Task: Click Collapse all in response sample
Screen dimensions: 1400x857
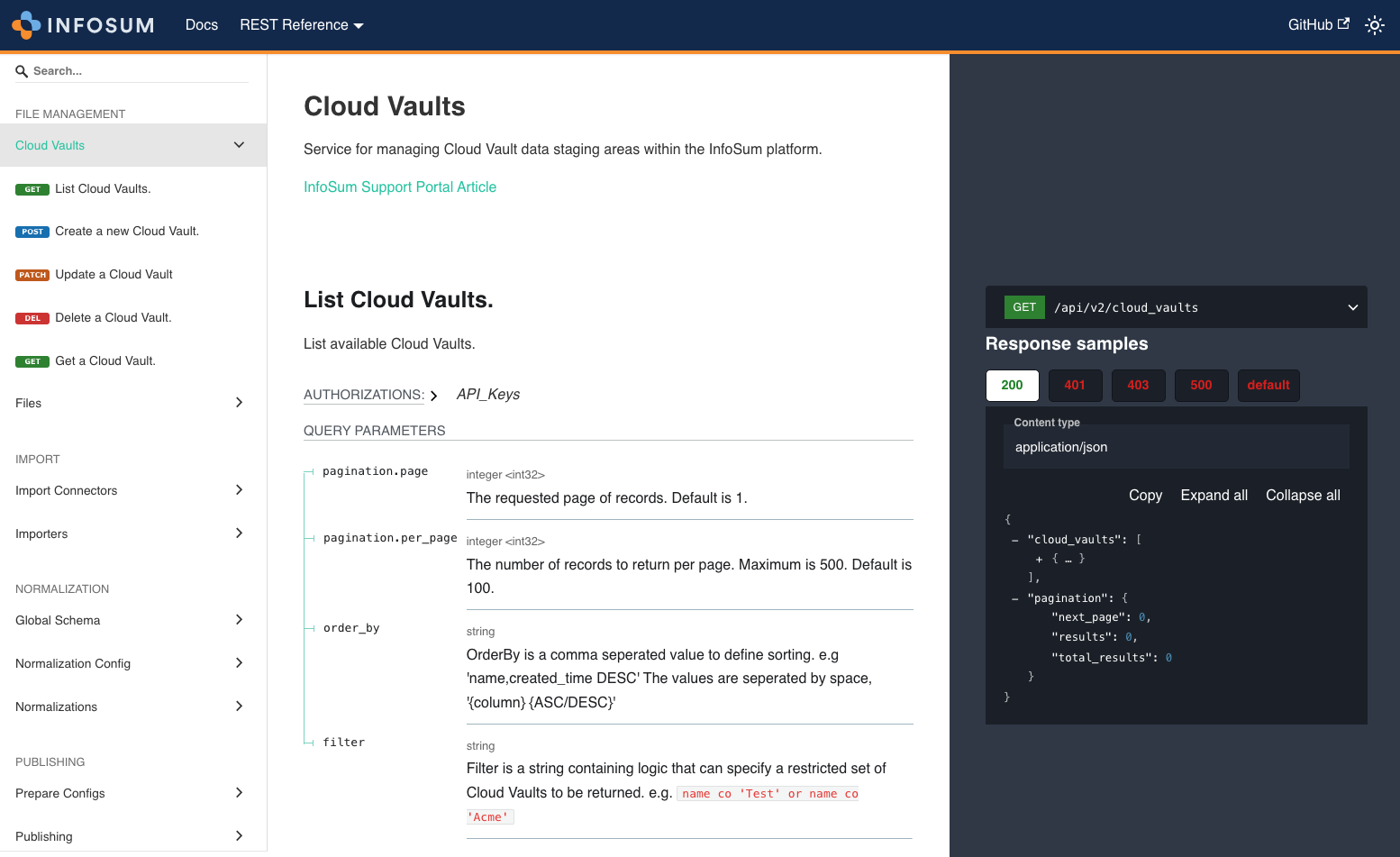Action: point(1303,496)
